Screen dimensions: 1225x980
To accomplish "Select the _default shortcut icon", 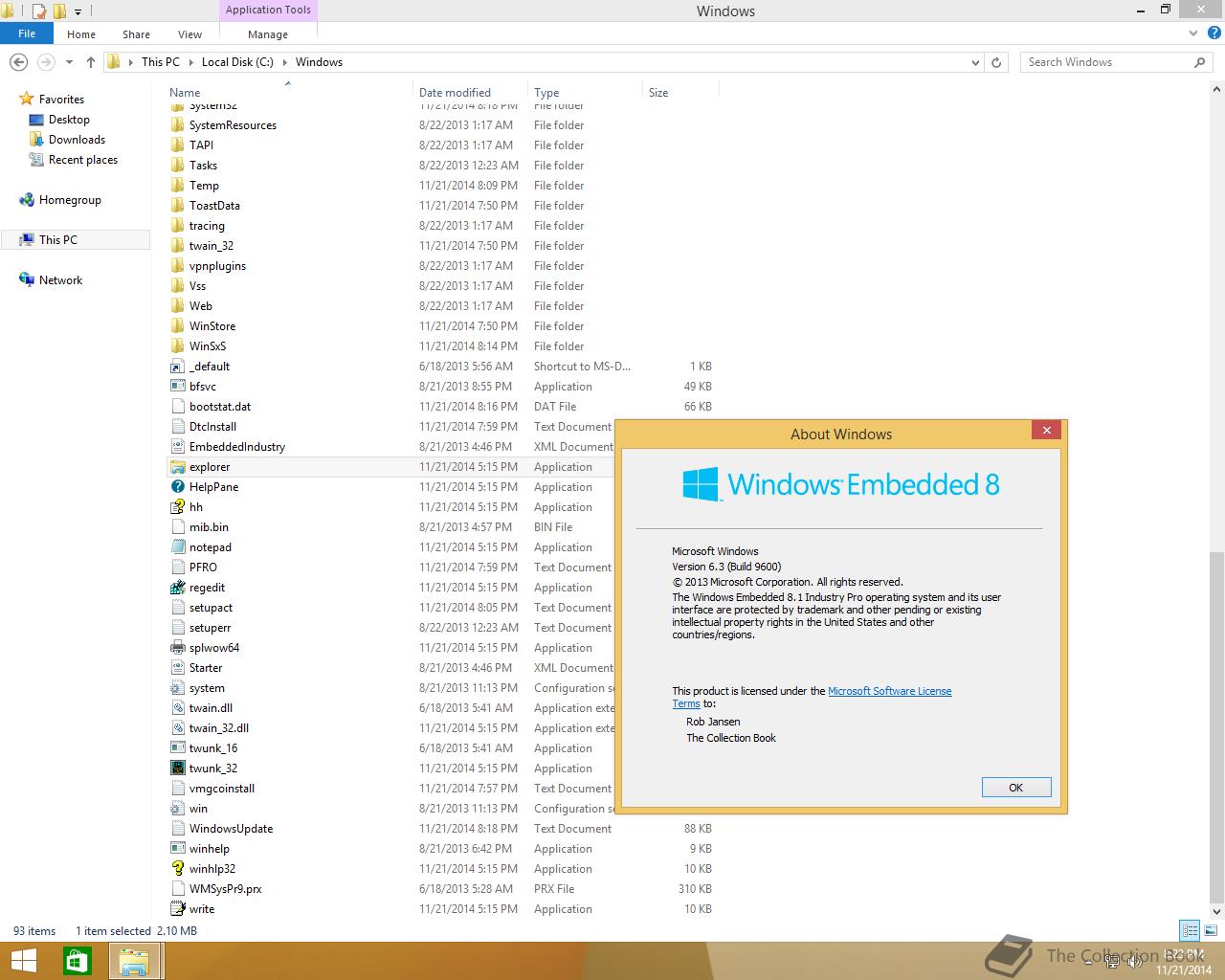I will (x=177, y=367).
